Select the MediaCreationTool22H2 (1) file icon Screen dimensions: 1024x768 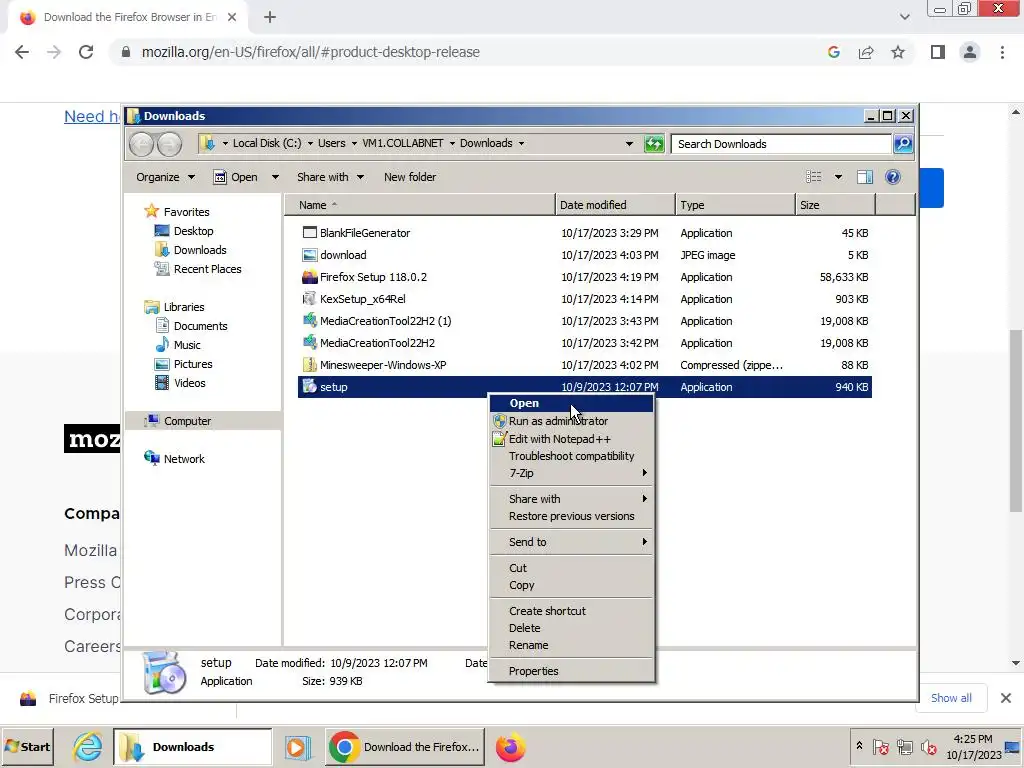(310, 321)
